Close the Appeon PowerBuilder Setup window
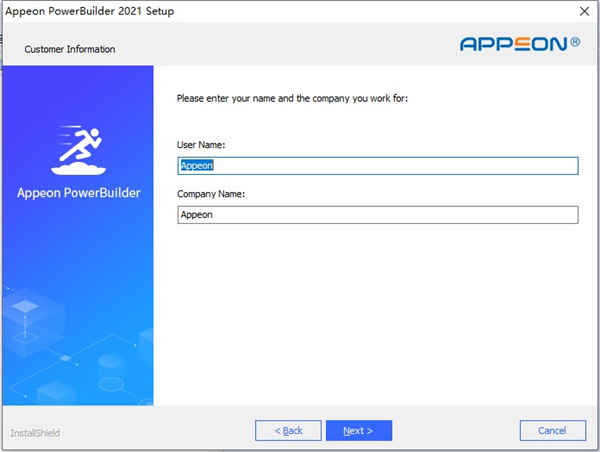This screenshot has height=452, width=600. 584,11
